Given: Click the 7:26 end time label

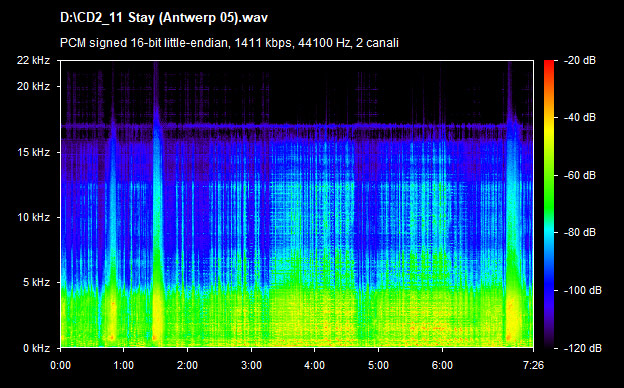Looking at the screenshot, I should (x=533, y=365).
